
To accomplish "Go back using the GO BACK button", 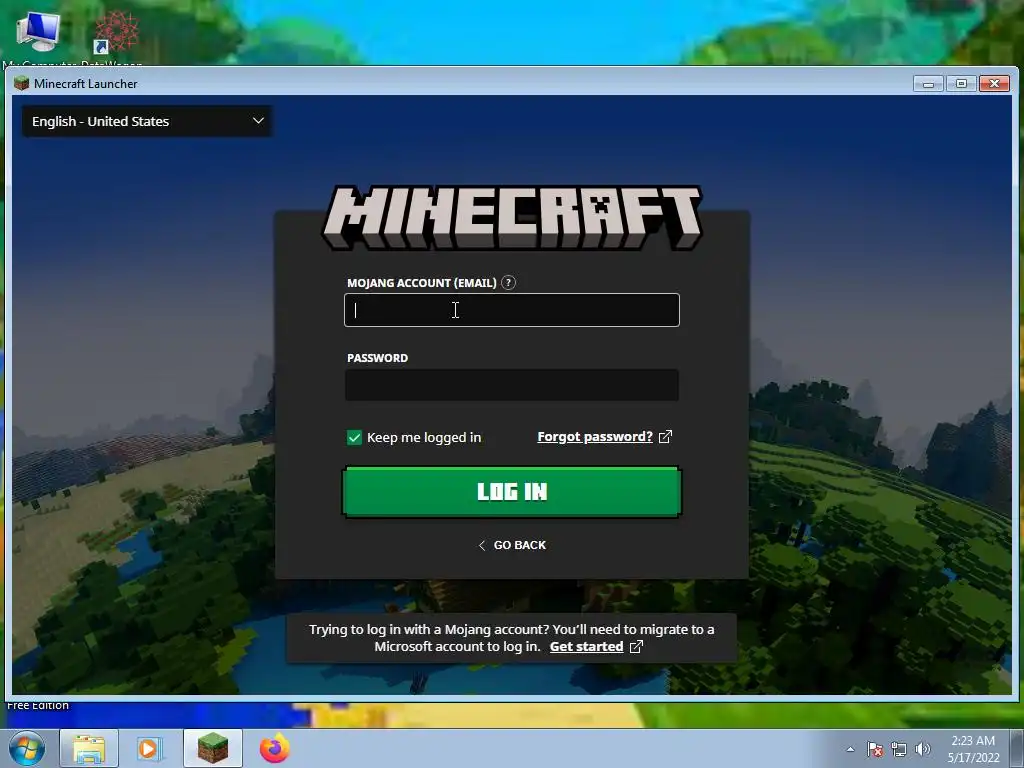I will coord(512,545).
